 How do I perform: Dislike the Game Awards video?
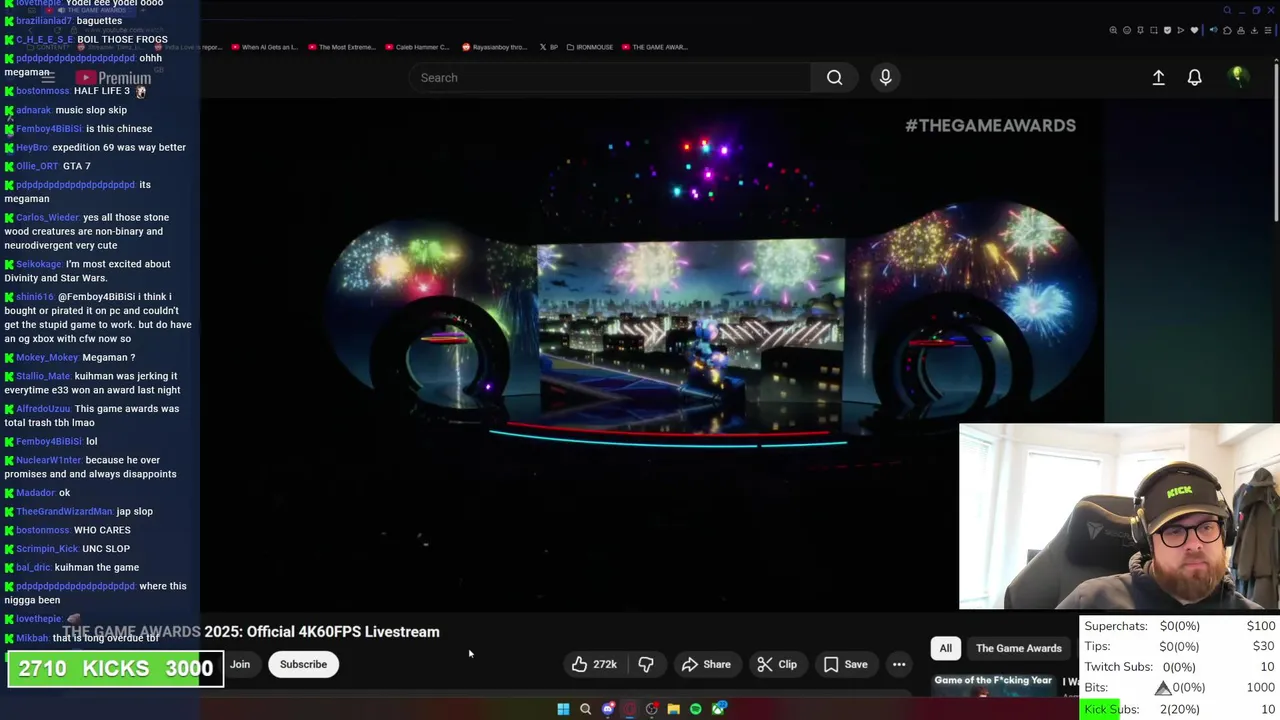pyautogui.click(x=646, y=664)
